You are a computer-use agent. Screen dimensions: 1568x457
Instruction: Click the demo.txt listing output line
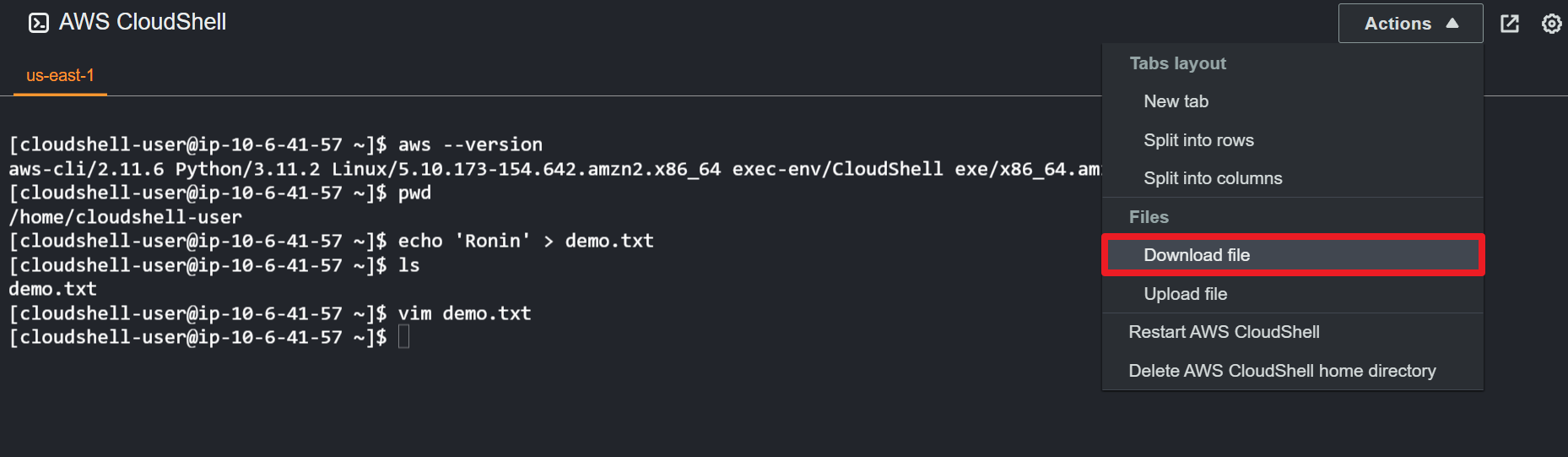(52, 289)
